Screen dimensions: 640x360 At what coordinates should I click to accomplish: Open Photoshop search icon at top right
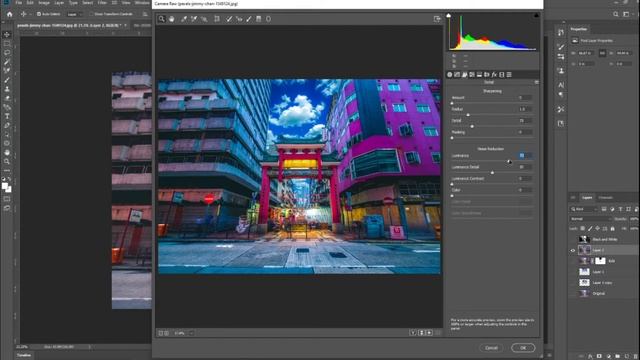pyautogui.click(x=616, y=14)
